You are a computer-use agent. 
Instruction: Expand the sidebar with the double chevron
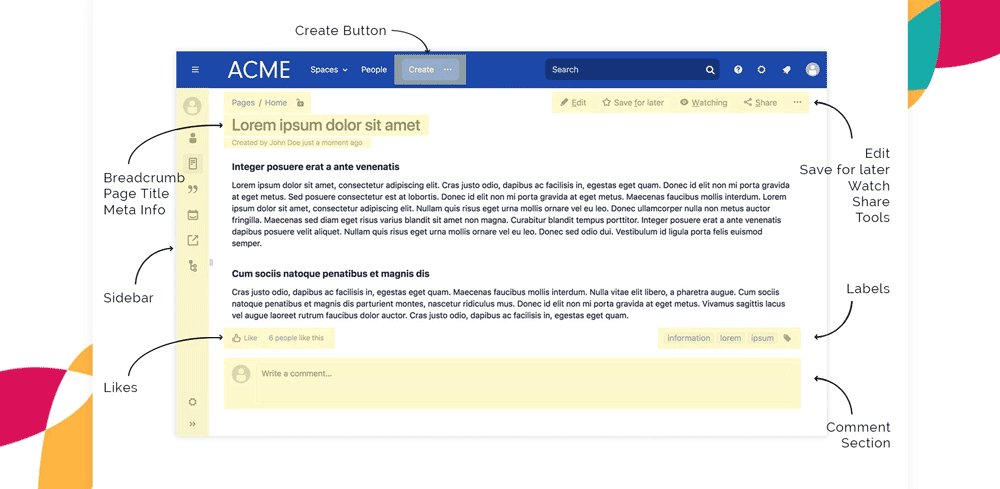click(x=193, y=424)
